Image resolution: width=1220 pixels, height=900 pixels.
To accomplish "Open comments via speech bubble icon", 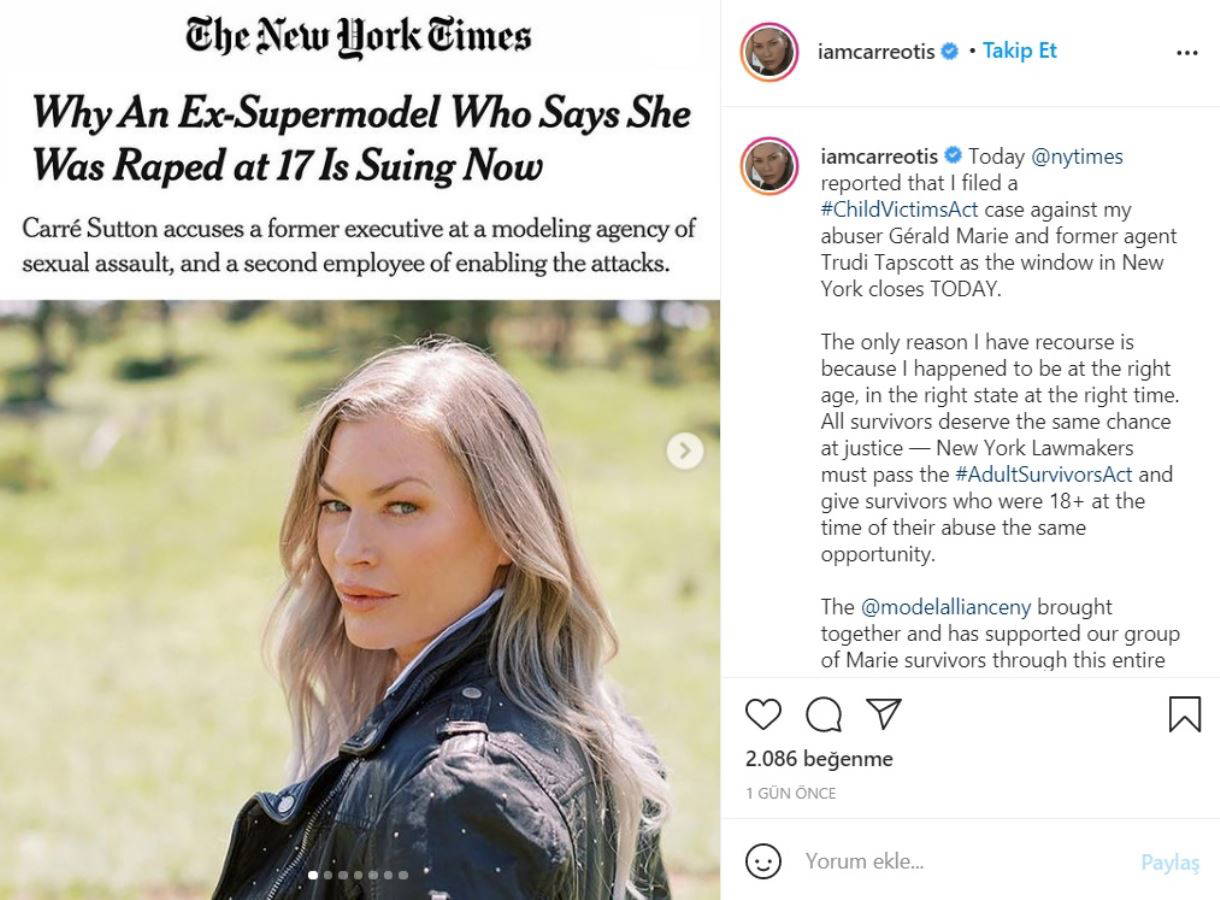I will coord(823,714).
